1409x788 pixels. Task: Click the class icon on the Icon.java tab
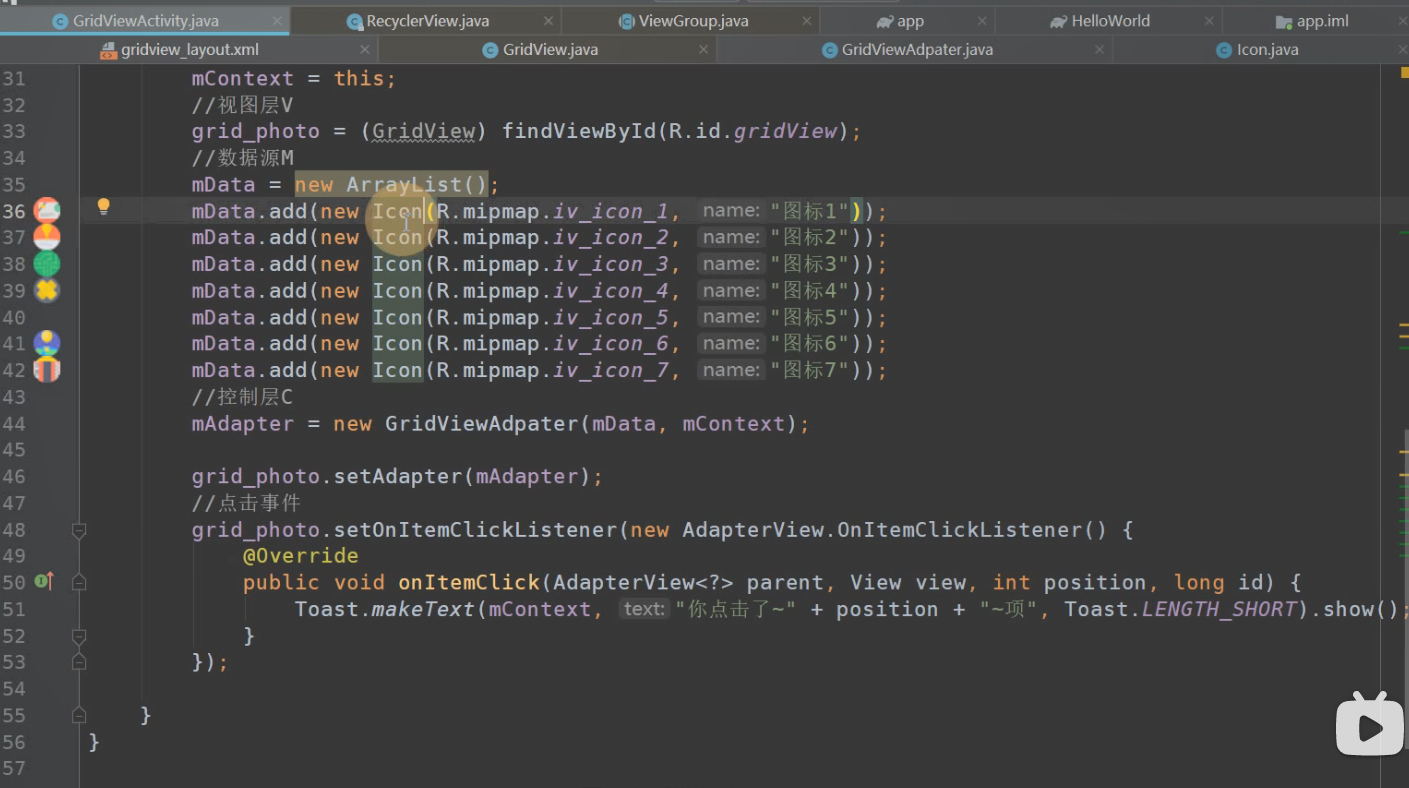pyautogui.click(x=1224, y=50)
